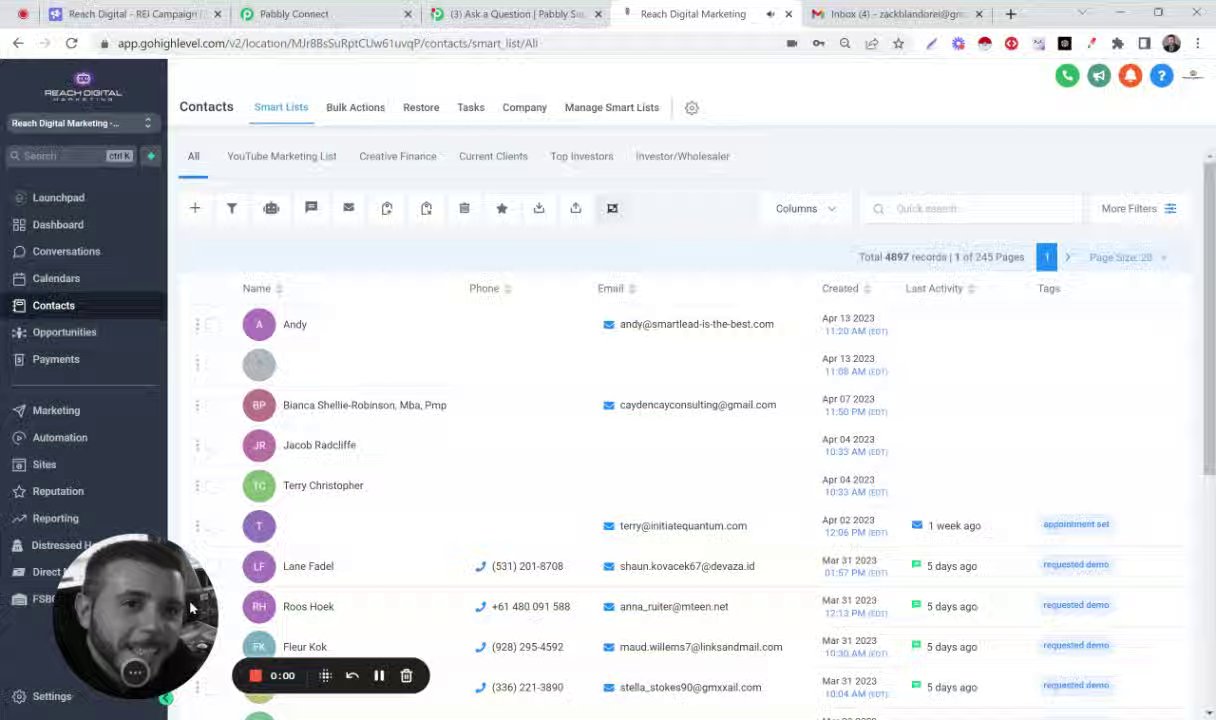
Task: Check the Terry Christopher row checkbox
Action: point(213,486)
